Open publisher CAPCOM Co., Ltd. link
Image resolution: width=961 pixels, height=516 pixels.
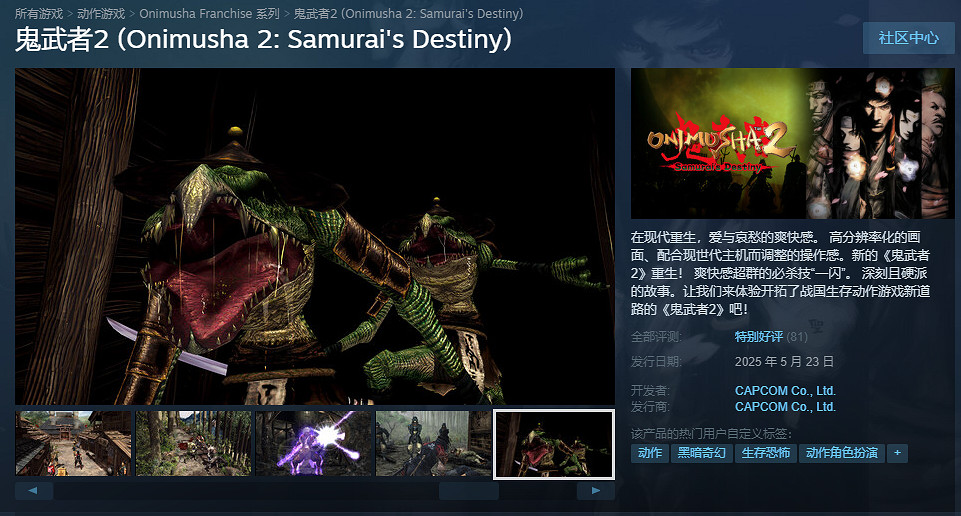pyautogui.click(x=785, y=406)
